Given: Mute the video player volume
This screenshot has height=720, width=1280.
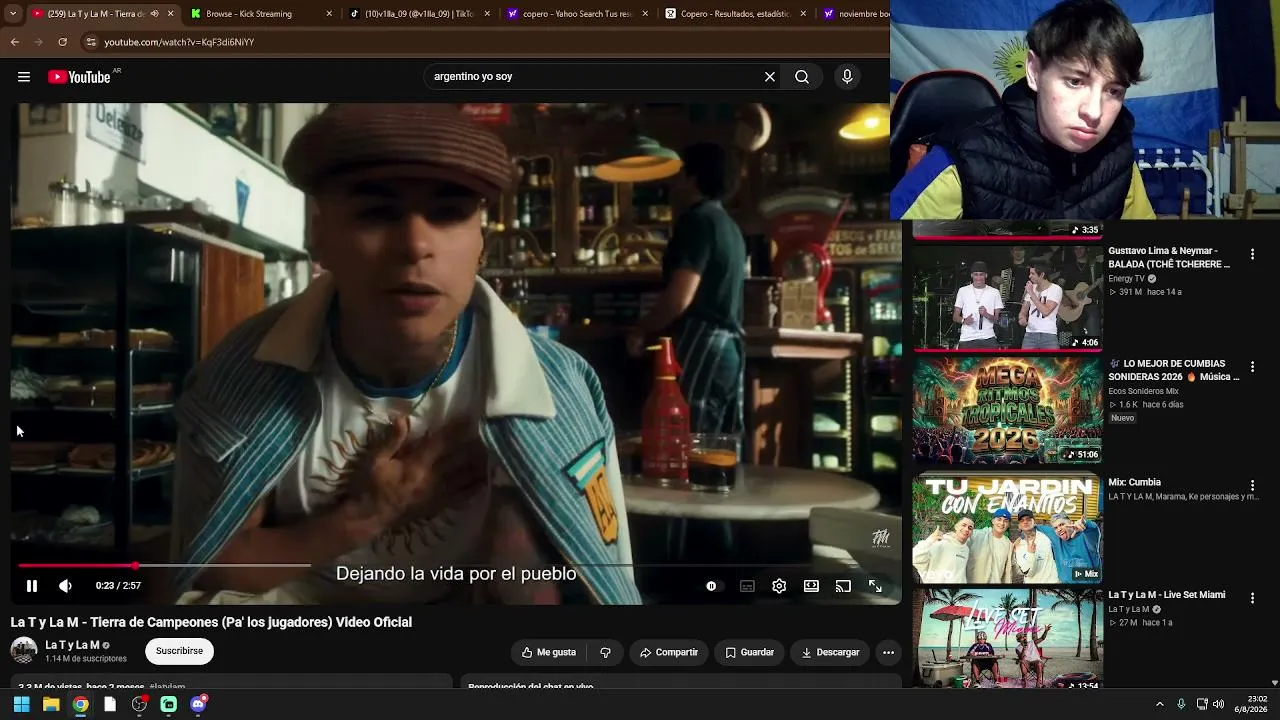Looking at the screenshot, I should point(65,586).
